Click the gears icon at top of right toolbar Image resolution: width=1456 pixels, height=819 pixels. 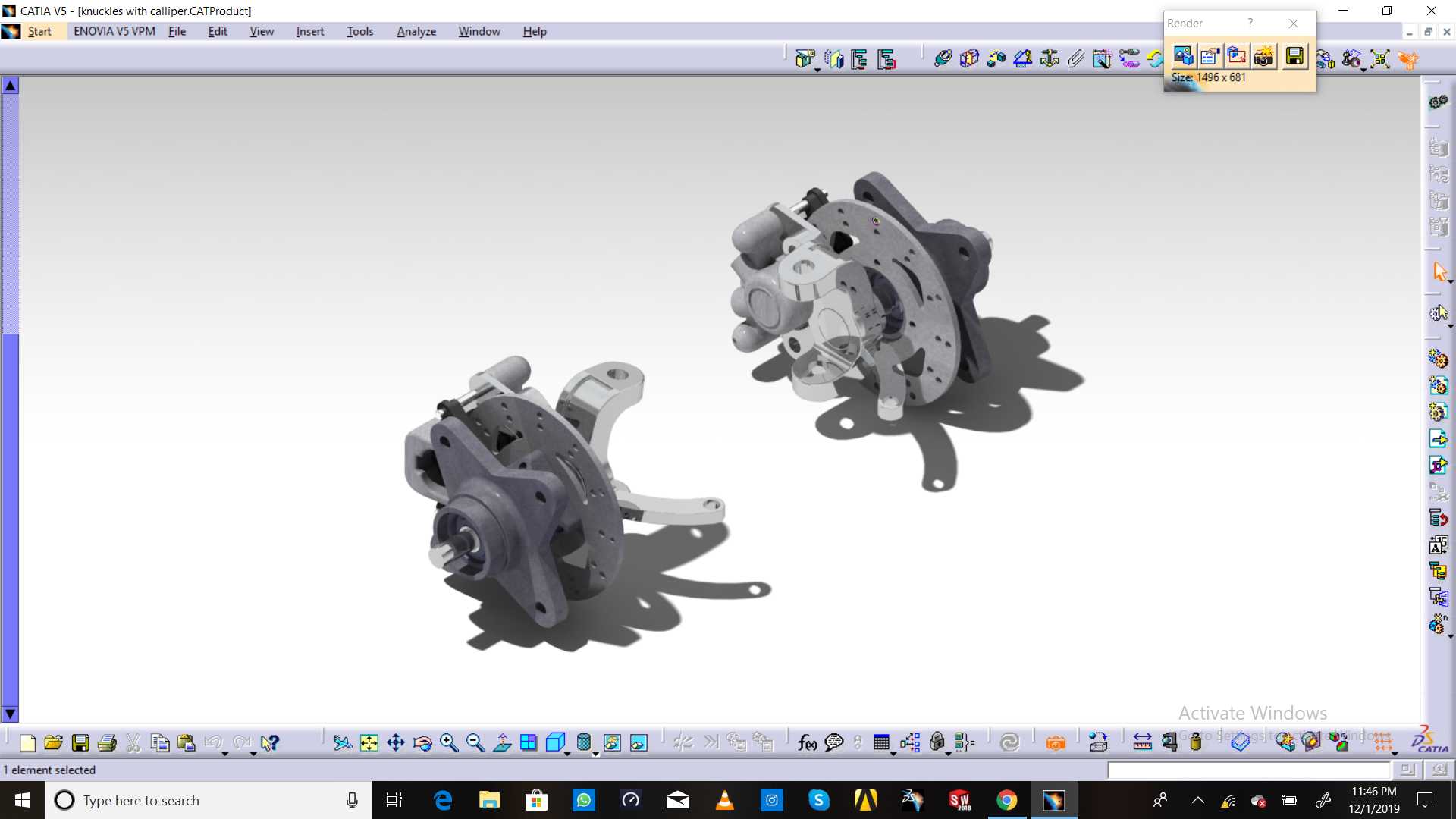click(1438, 102)
